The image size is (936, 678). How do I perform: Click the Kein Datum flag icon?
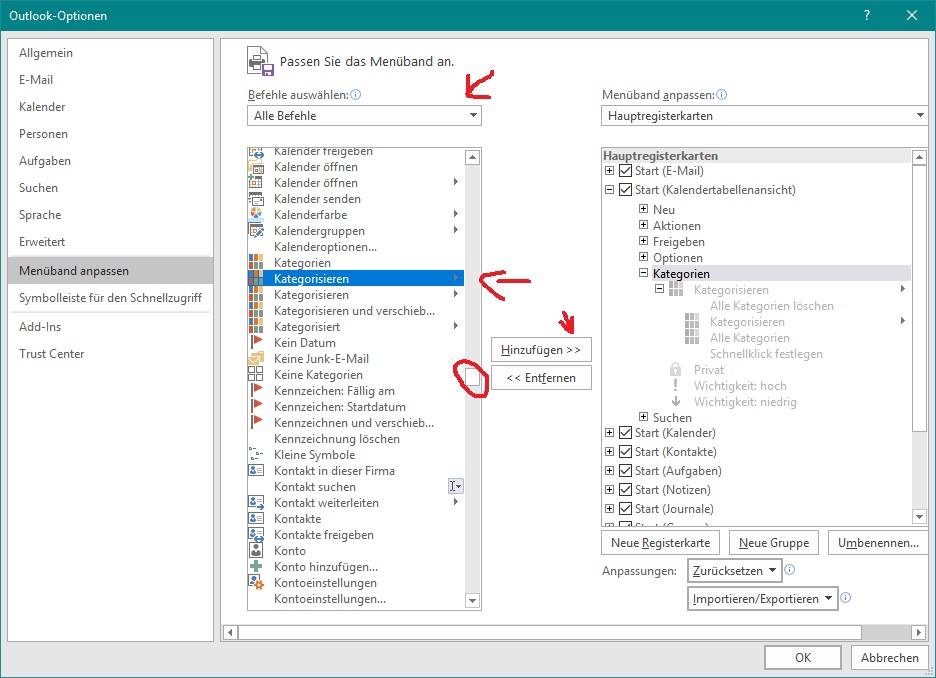[x=255, y=343]
